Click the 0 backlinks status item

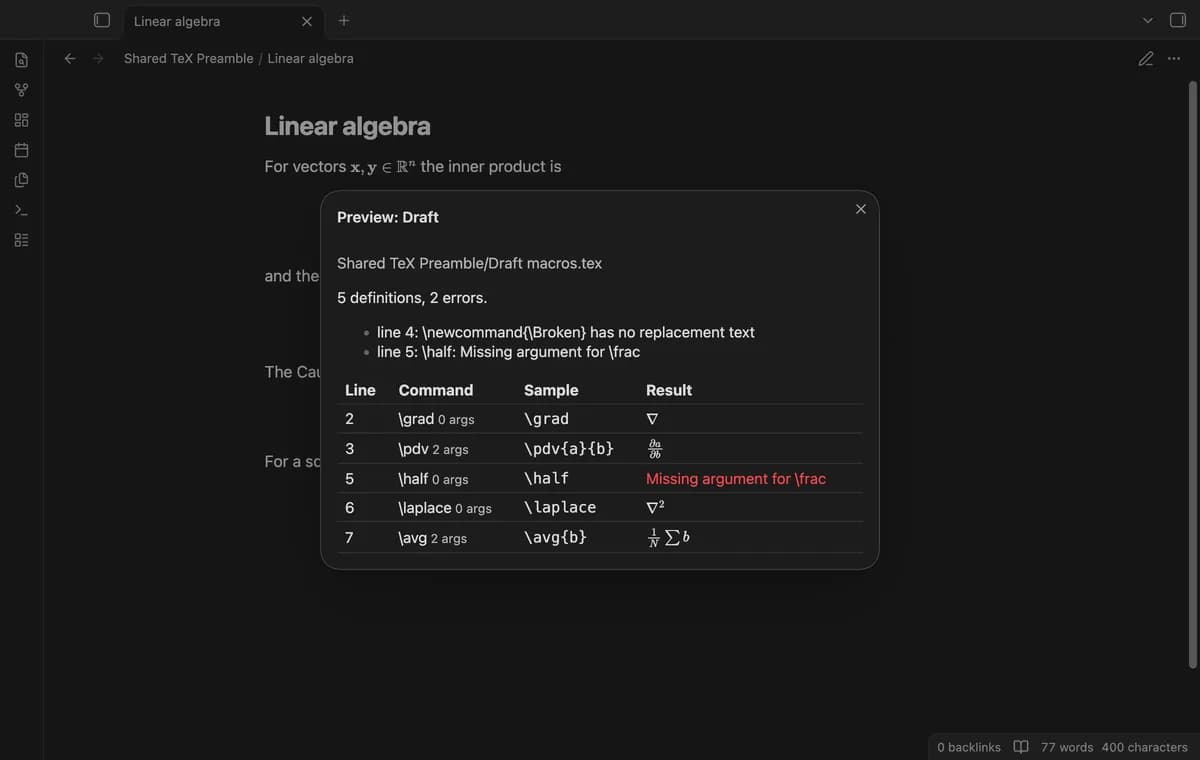tap(969, 747)
